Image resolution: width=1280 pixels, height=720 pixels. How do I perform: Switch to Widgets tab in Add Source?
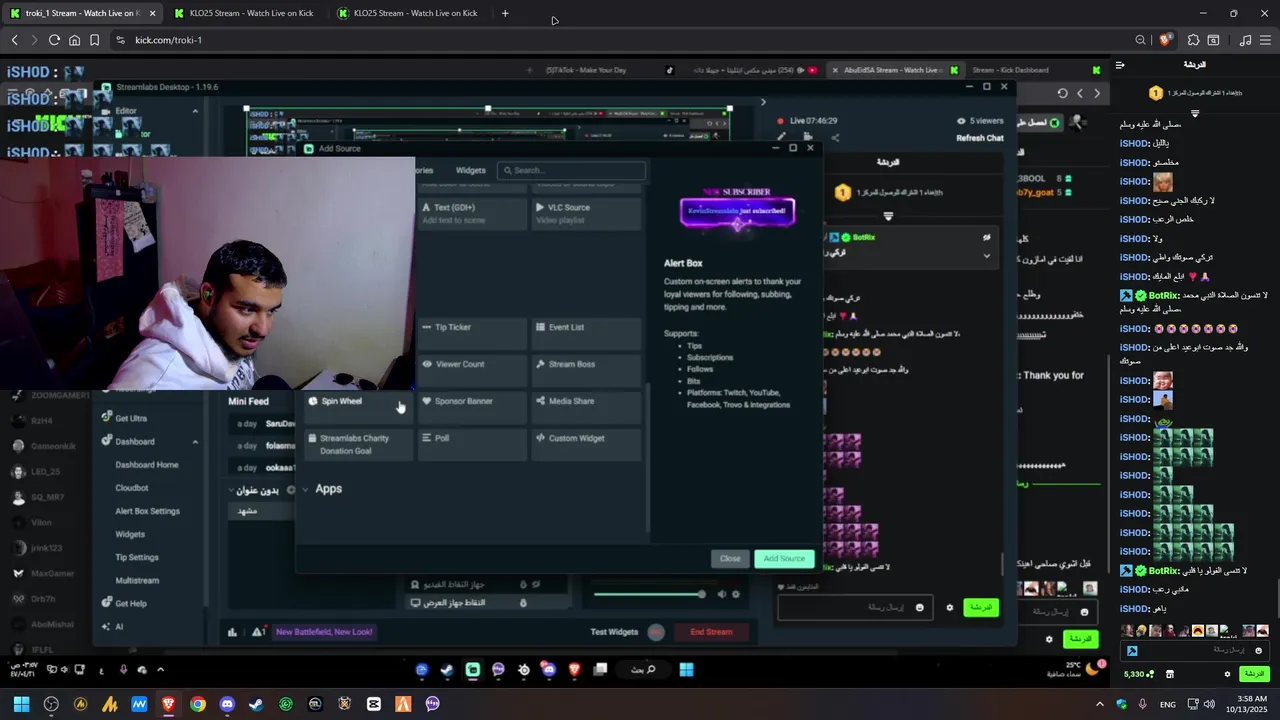(x=470, y=170)
